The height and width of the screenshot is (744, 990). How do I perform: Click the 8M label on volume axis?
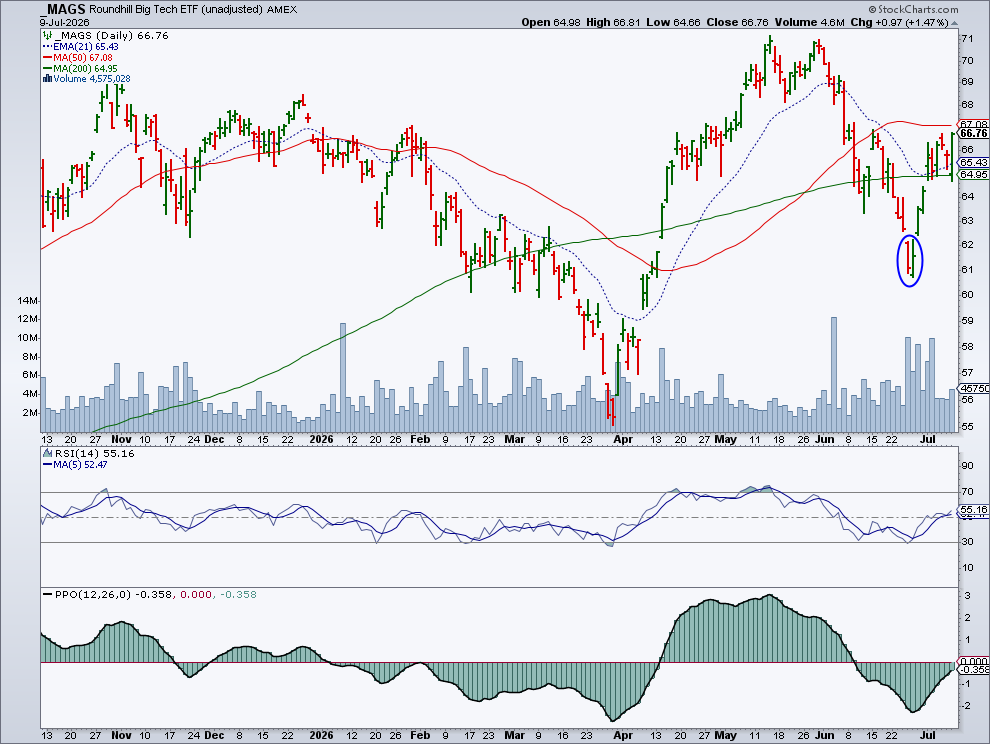point(30,356)
